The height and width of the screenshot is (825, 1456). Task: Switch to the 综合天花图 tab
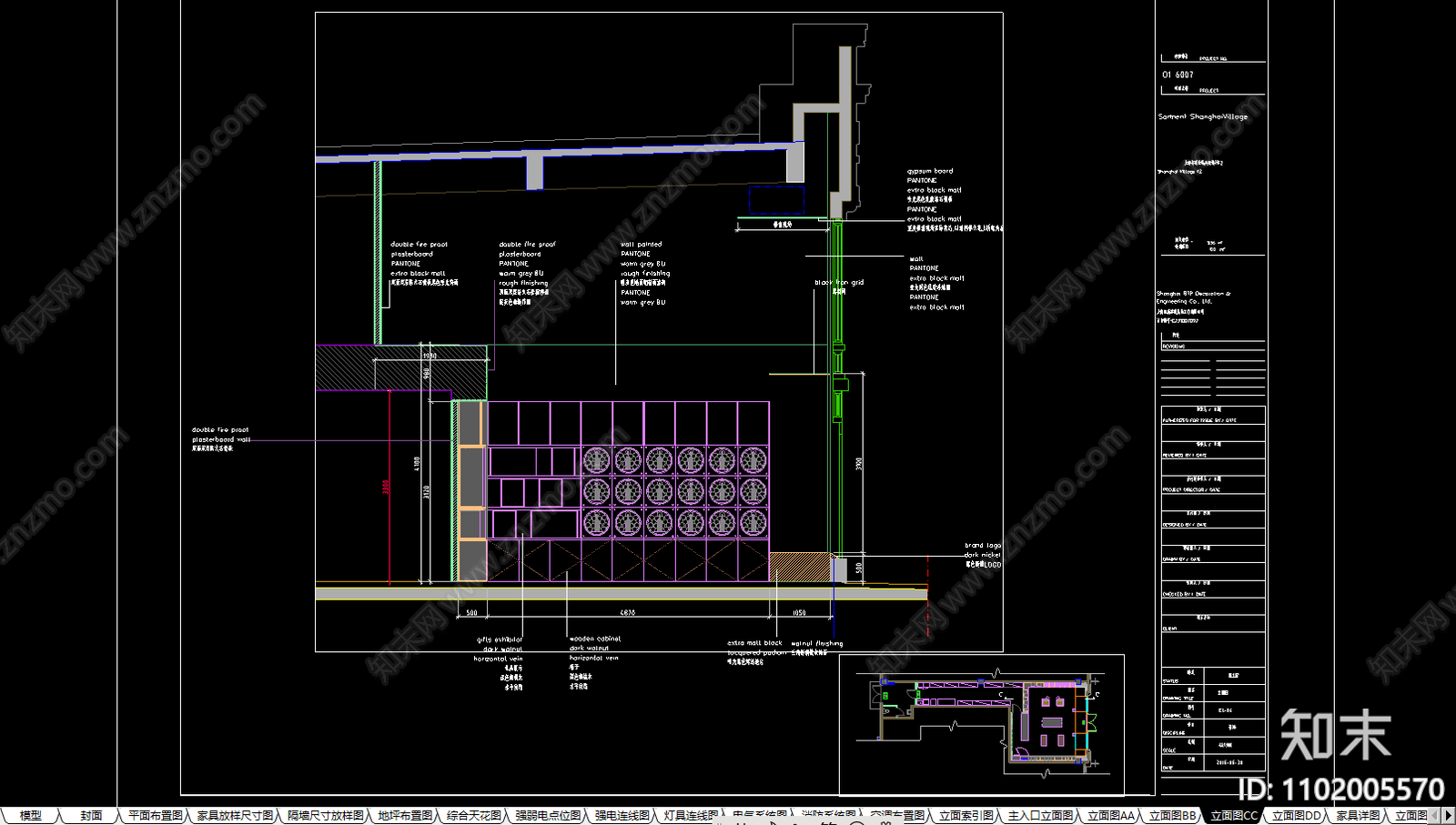474,816
